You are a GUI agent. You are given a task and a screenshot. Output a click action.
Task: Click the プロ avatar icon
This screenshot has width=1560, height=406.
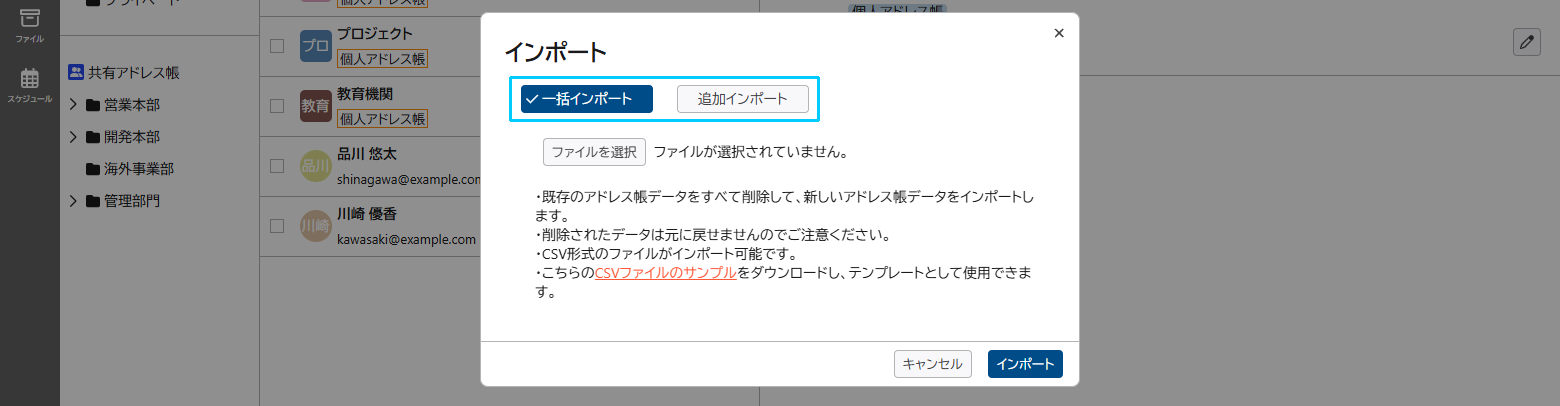click(315, 46)
